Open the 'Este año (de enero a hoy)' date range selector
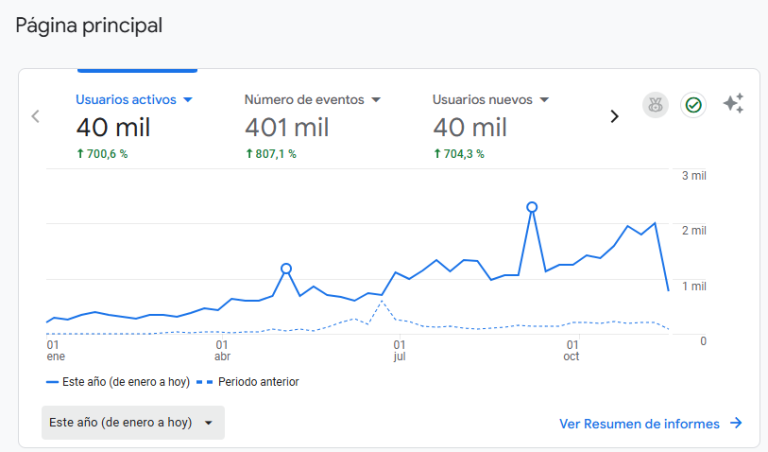This screenshot has width=768, height=452. point(133,423)
